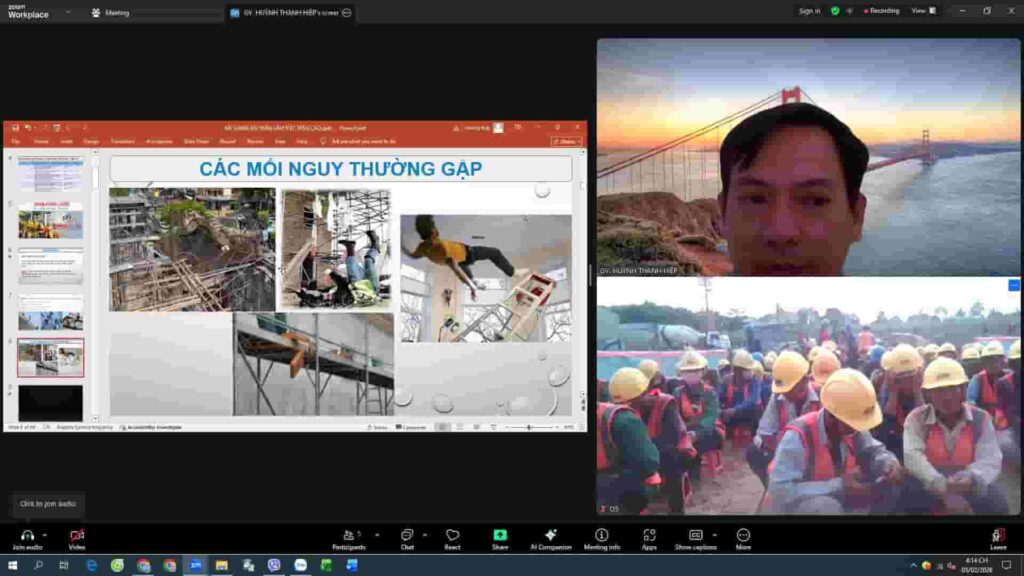Image resolution: width=1024 pixels, height=576 pixels.
Task: Open the Participants panel
Action: [348, 536]
